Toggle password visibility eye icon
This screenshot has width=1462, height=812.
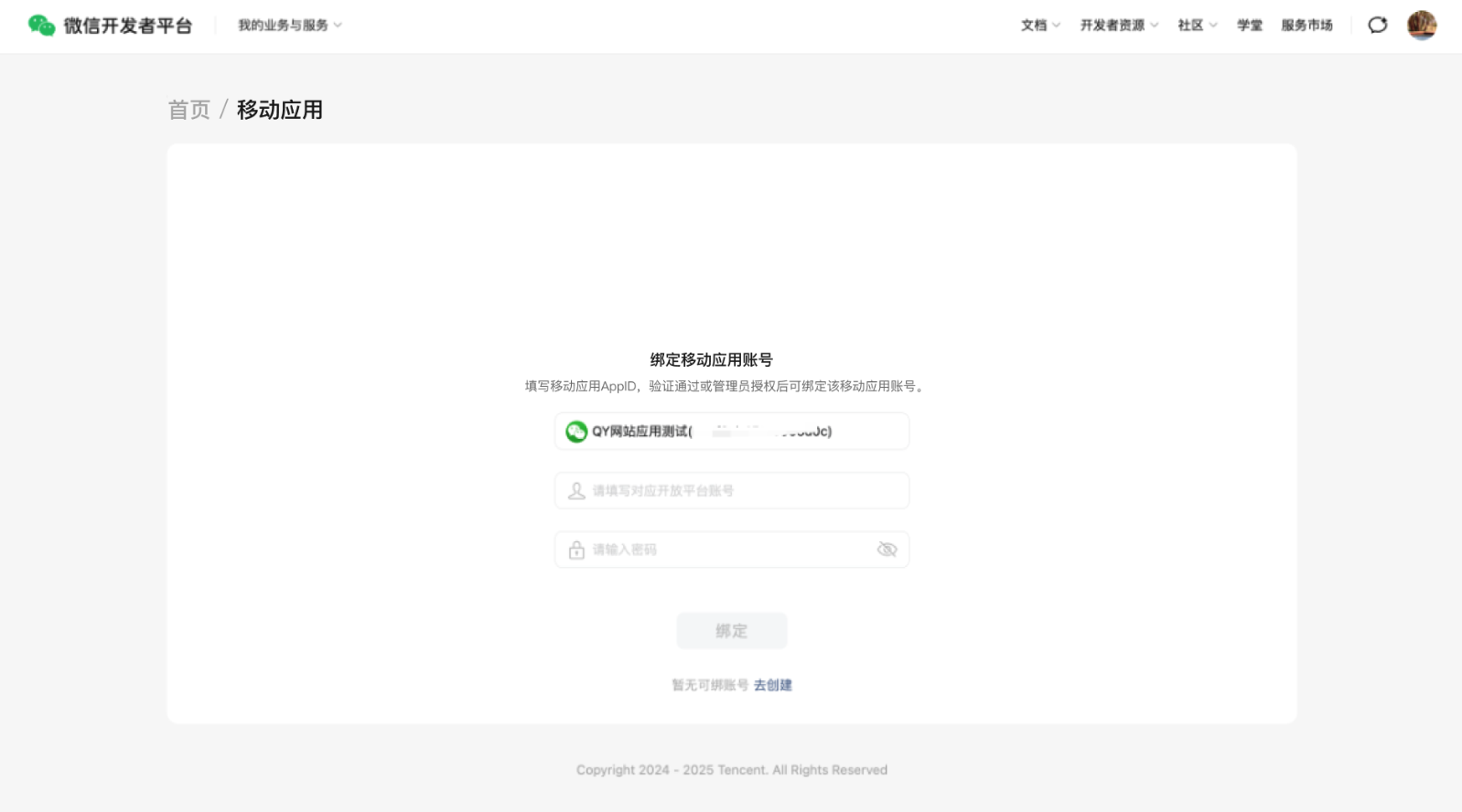point(887,550)
